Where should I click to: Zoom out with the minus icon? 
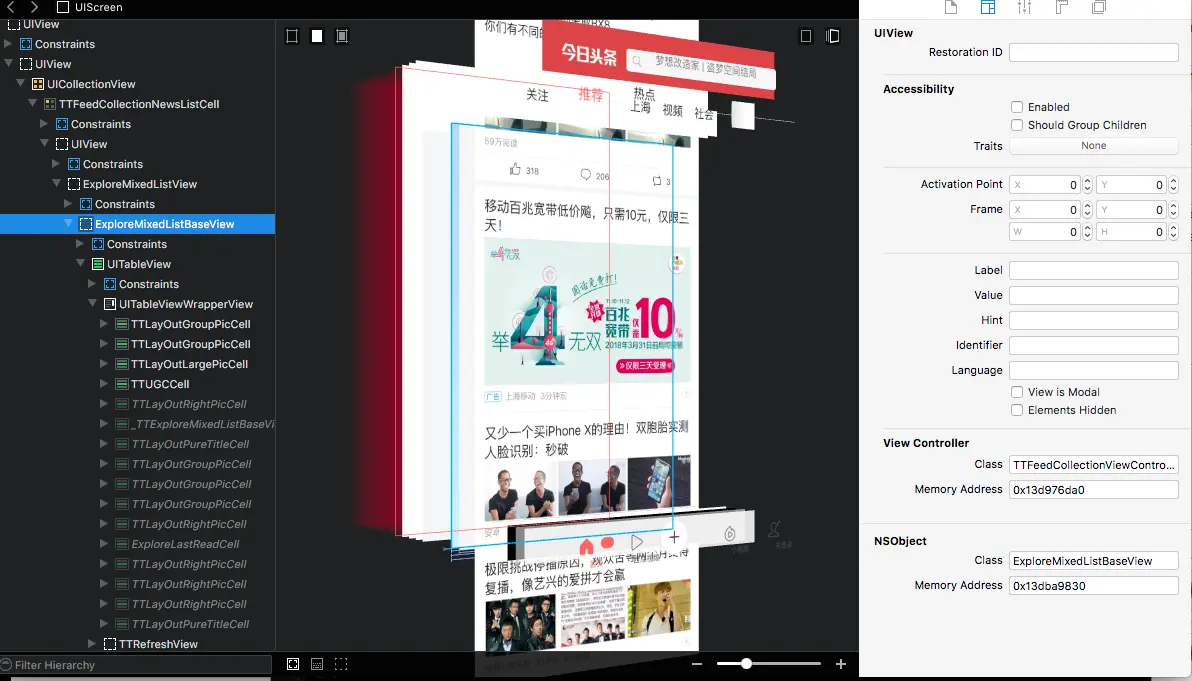click(697, 664)
